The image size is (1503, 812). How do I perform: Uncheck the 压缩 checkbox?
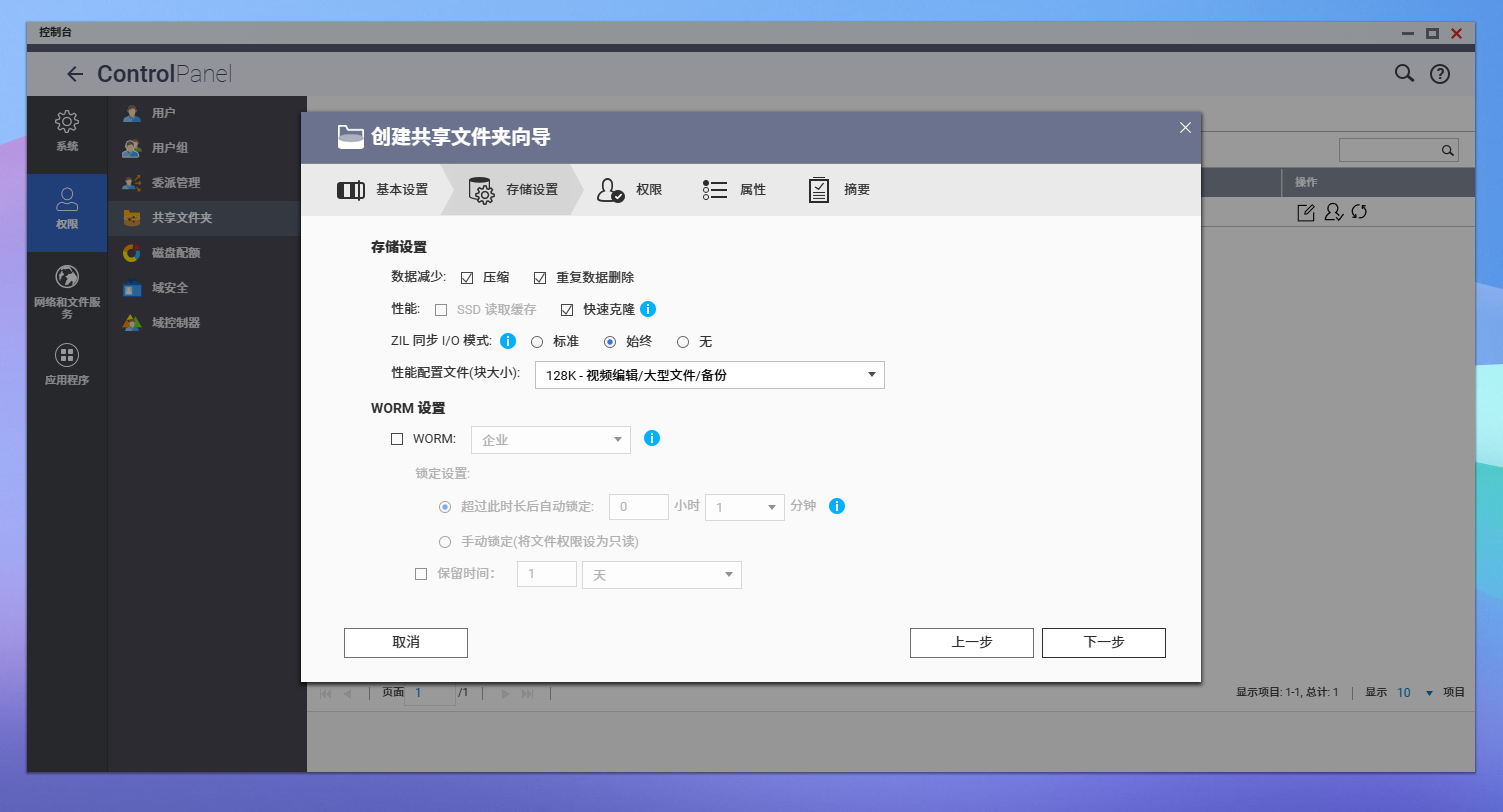[467, 277]
